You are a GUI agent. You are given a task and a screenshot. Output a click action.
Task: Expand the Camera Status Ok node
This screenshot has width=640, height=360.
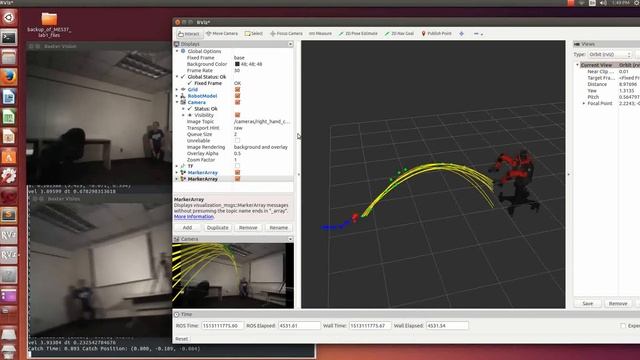[x=183, y=109]
